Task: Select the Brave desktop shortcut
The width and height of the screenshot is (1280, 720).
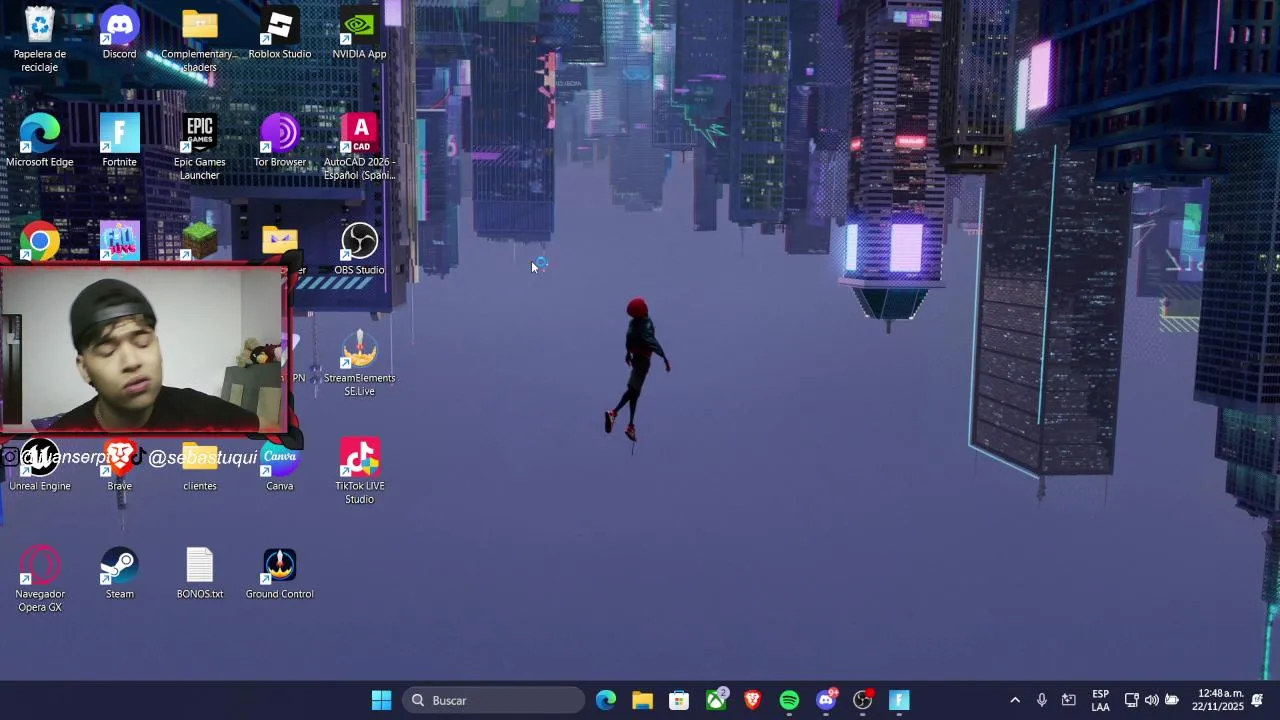Action: point(120,466)
